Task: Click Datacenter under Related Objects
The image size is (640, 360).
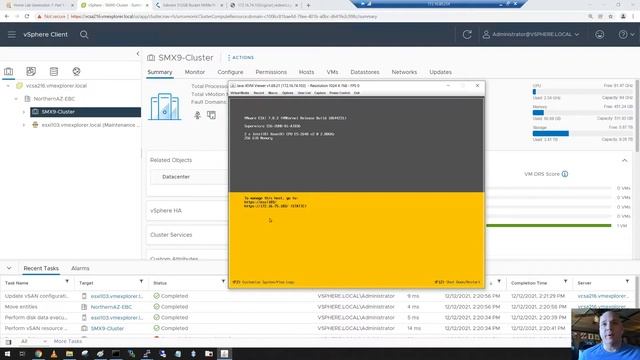Action: coord(176,177)
